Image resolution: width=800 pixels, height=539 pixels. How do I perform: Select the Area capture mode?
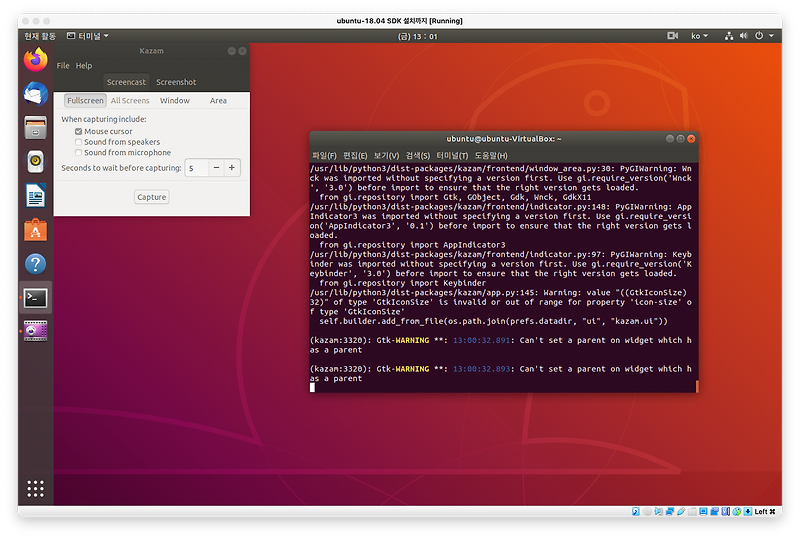coord(218,101)
